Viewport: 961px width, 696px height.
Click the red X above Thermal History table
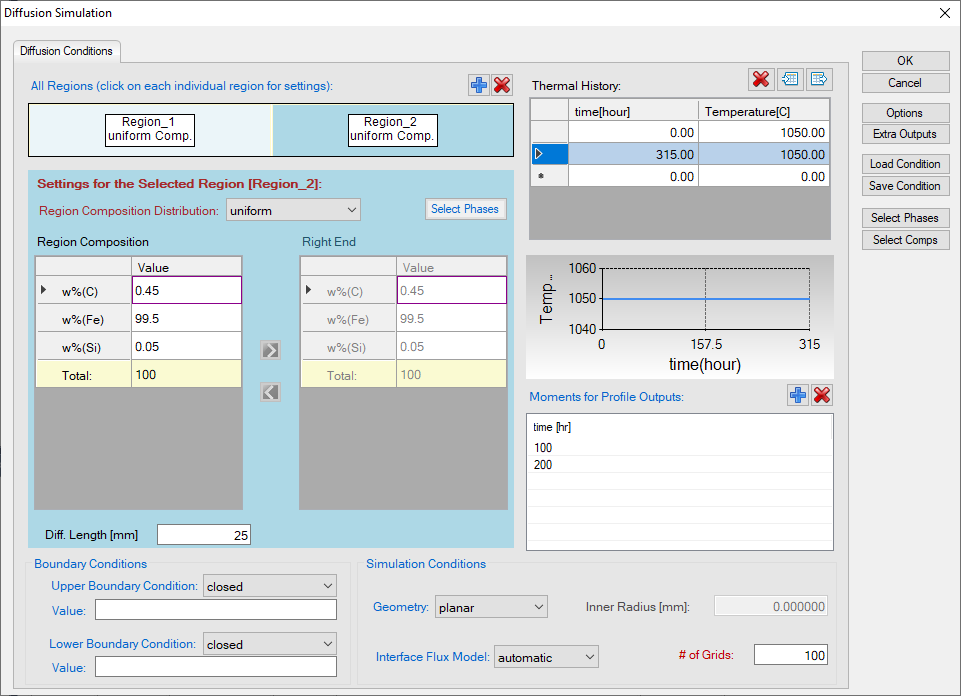(760, 80)
